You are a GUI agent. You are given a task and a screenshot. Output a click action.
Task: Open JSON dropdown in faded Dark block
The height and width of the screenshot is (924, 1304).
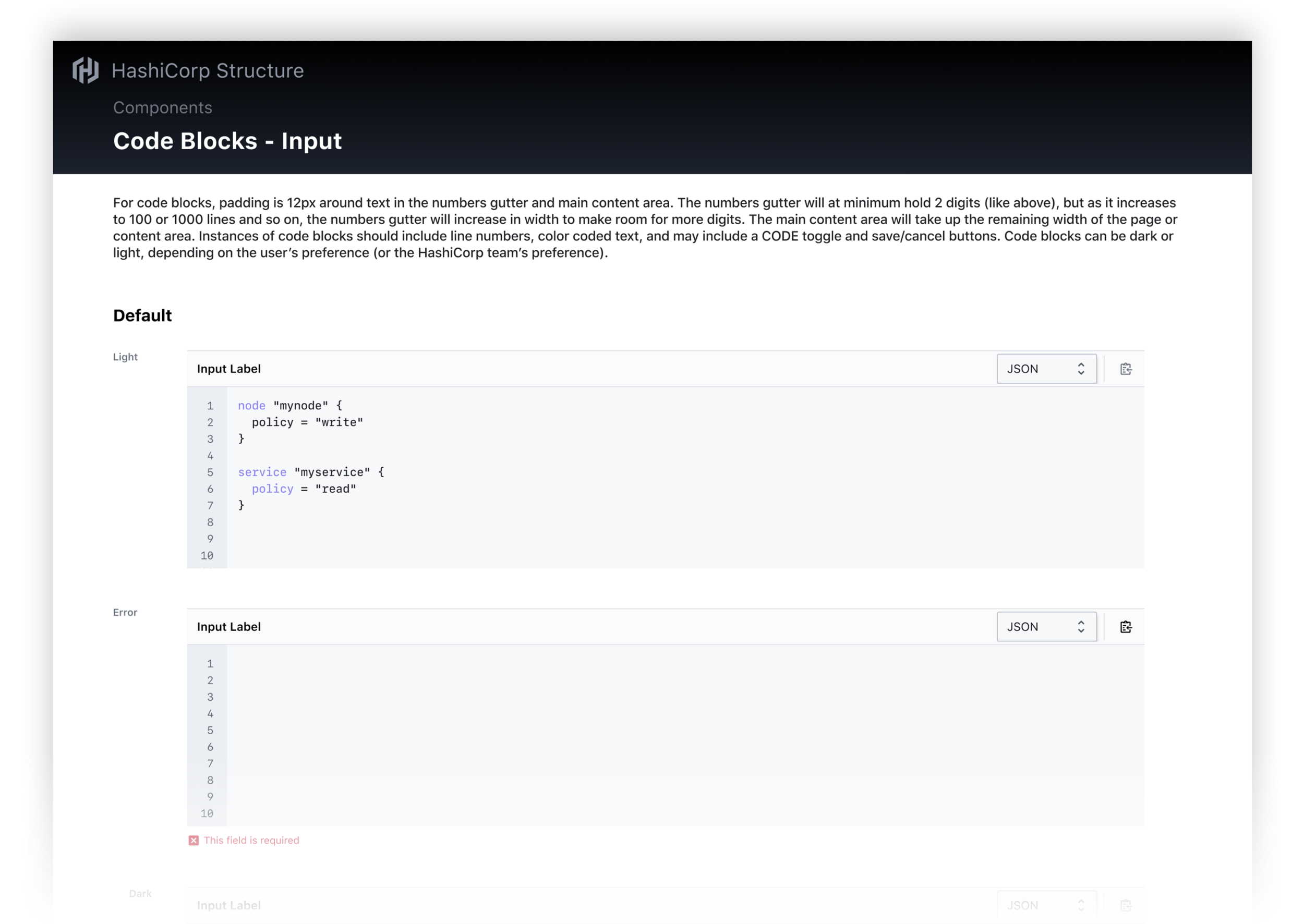point(1046,905)
